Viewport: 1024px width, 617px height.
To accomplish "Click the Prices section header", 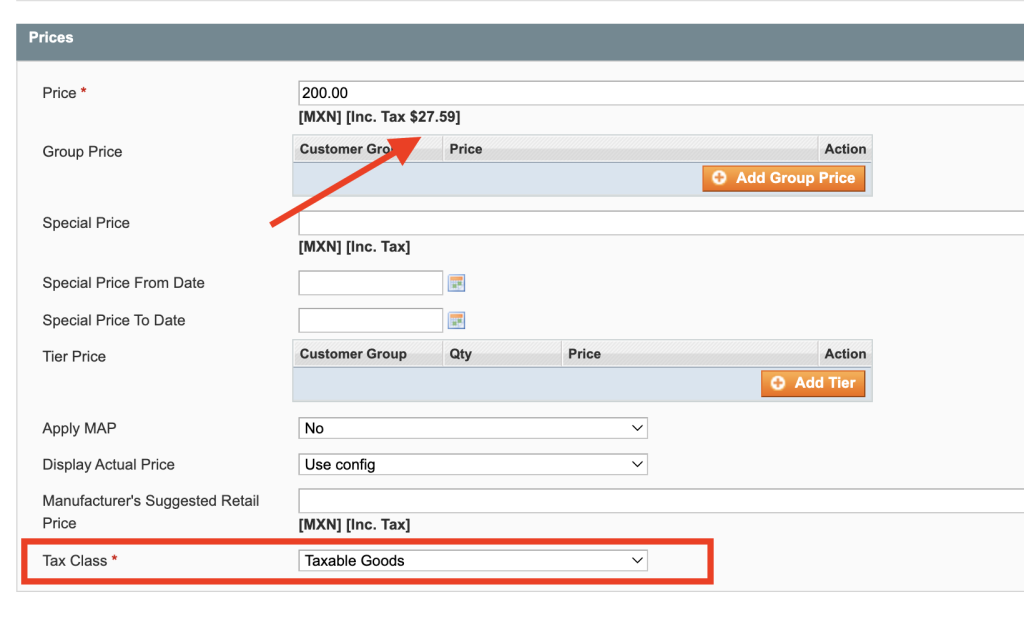I will (520, 42).
